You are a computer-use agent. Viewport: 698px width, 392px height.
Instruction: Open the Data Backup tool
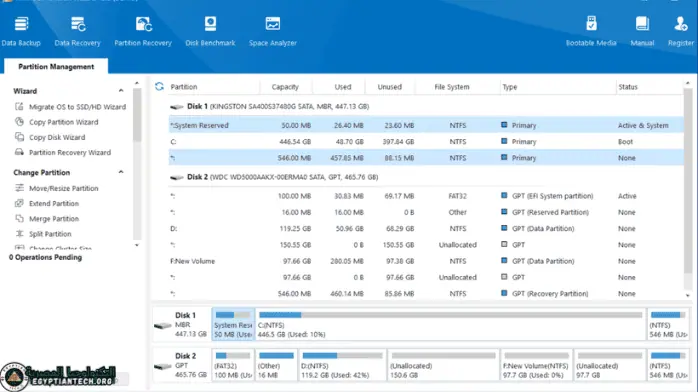[21, 31]
